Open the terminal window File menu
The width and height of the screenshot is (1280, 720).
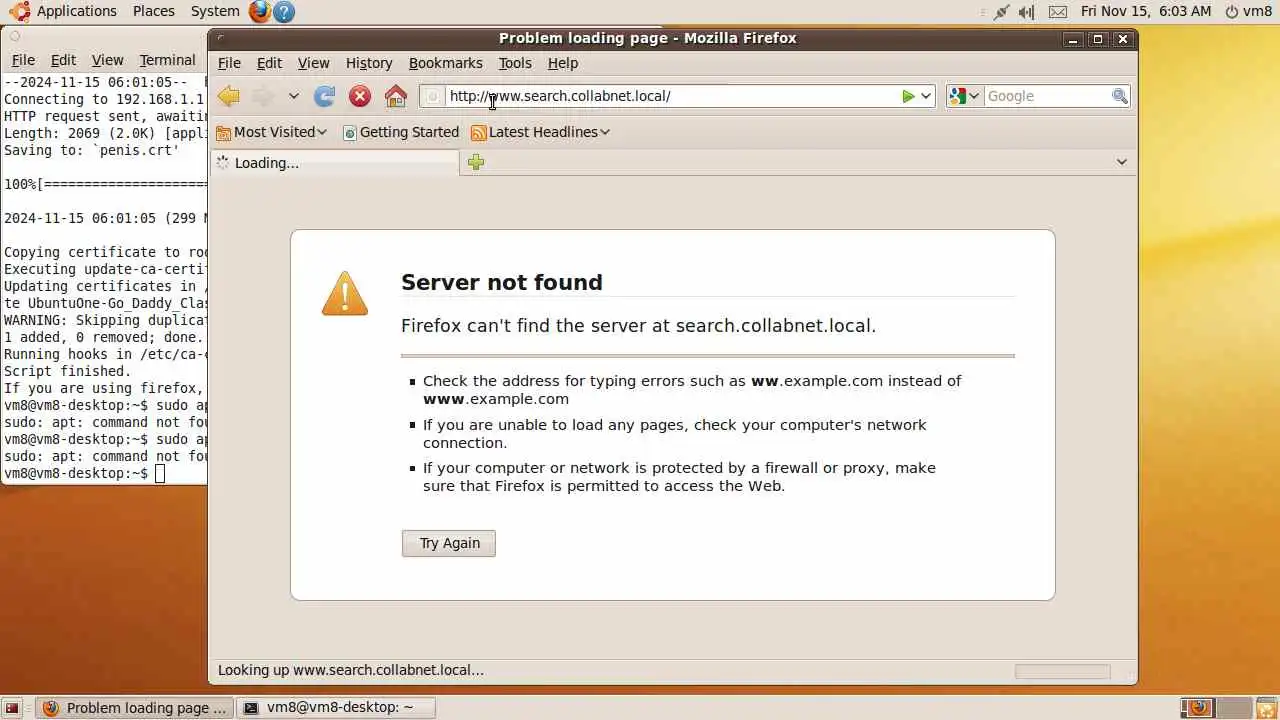(23, 60)
